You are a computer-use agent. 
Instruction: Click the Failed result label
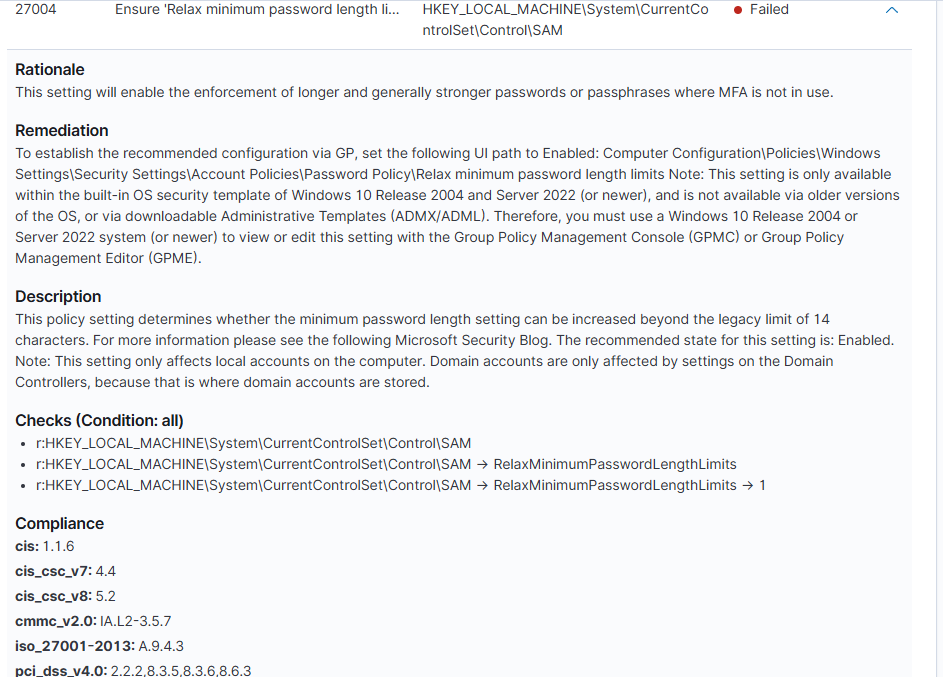pyautogui.click(x=769, y=10)
